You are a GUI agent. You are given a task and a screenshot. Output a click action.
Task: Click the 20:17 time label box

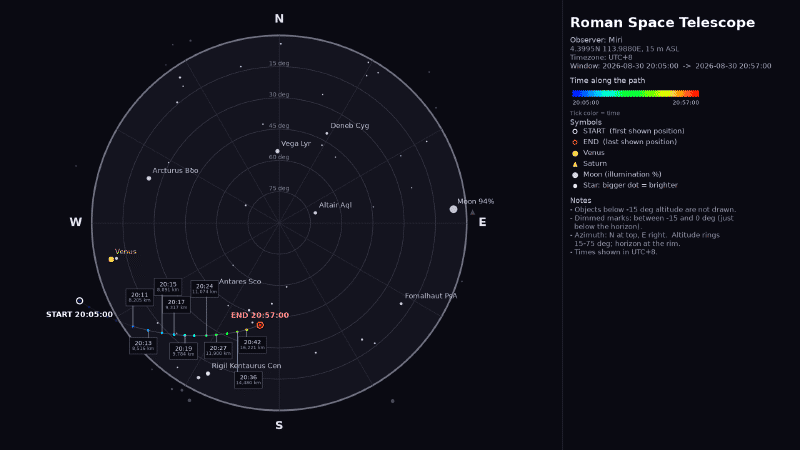pos(176,305)
